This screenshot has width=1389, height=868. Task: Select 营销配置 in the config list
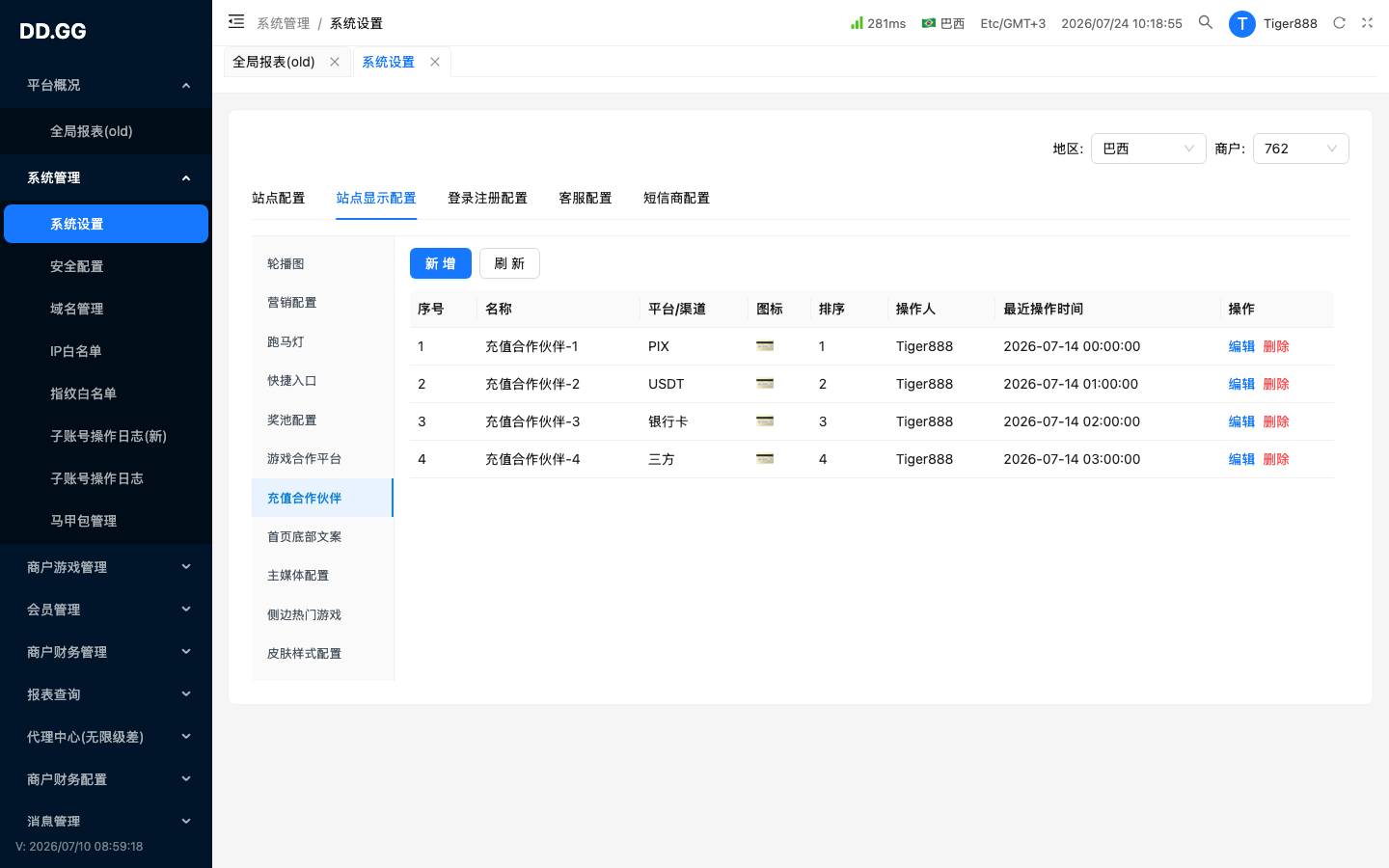tap(322, 302)
